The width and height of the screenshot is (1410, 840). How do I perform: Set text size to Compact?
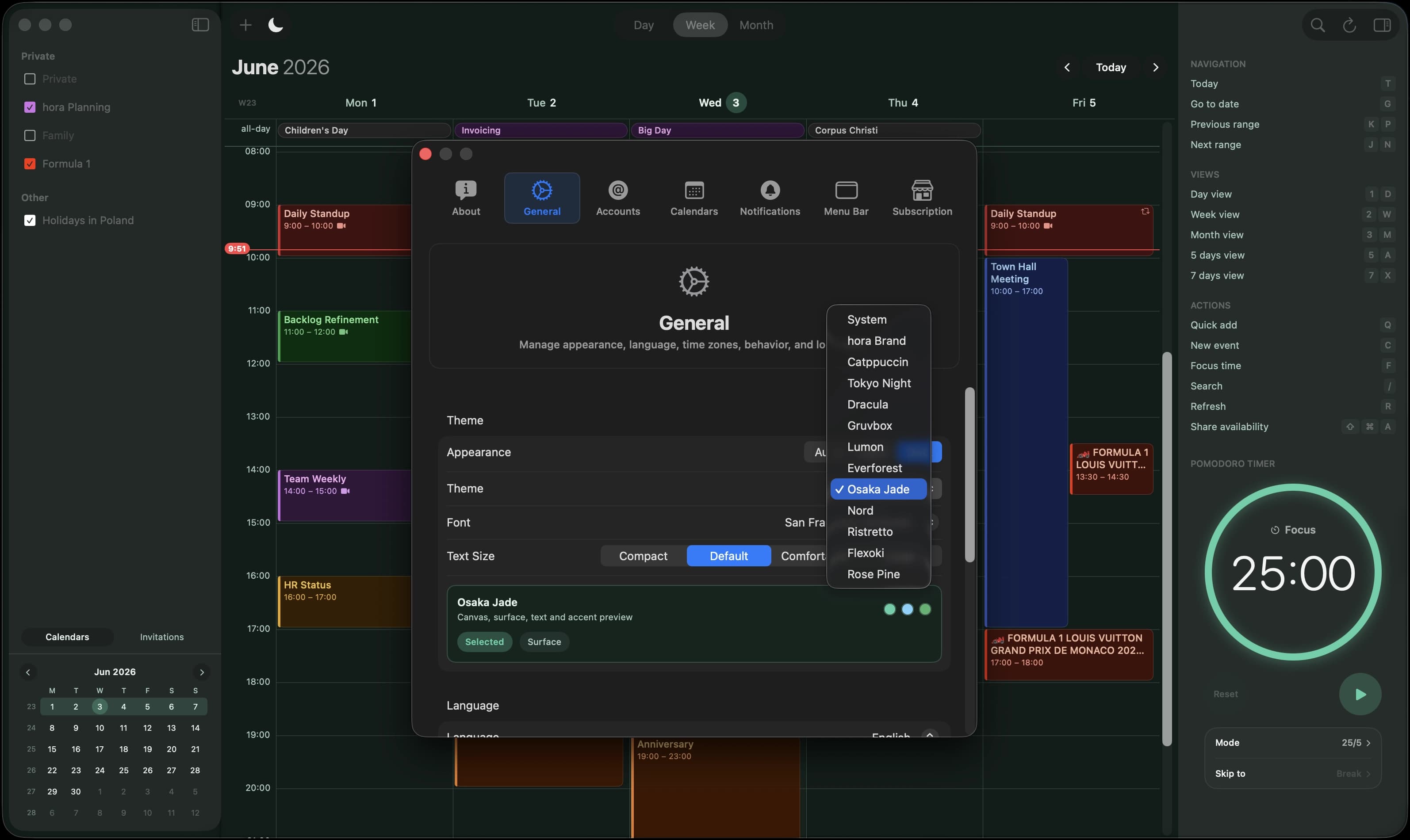click(x=643, y=556)
